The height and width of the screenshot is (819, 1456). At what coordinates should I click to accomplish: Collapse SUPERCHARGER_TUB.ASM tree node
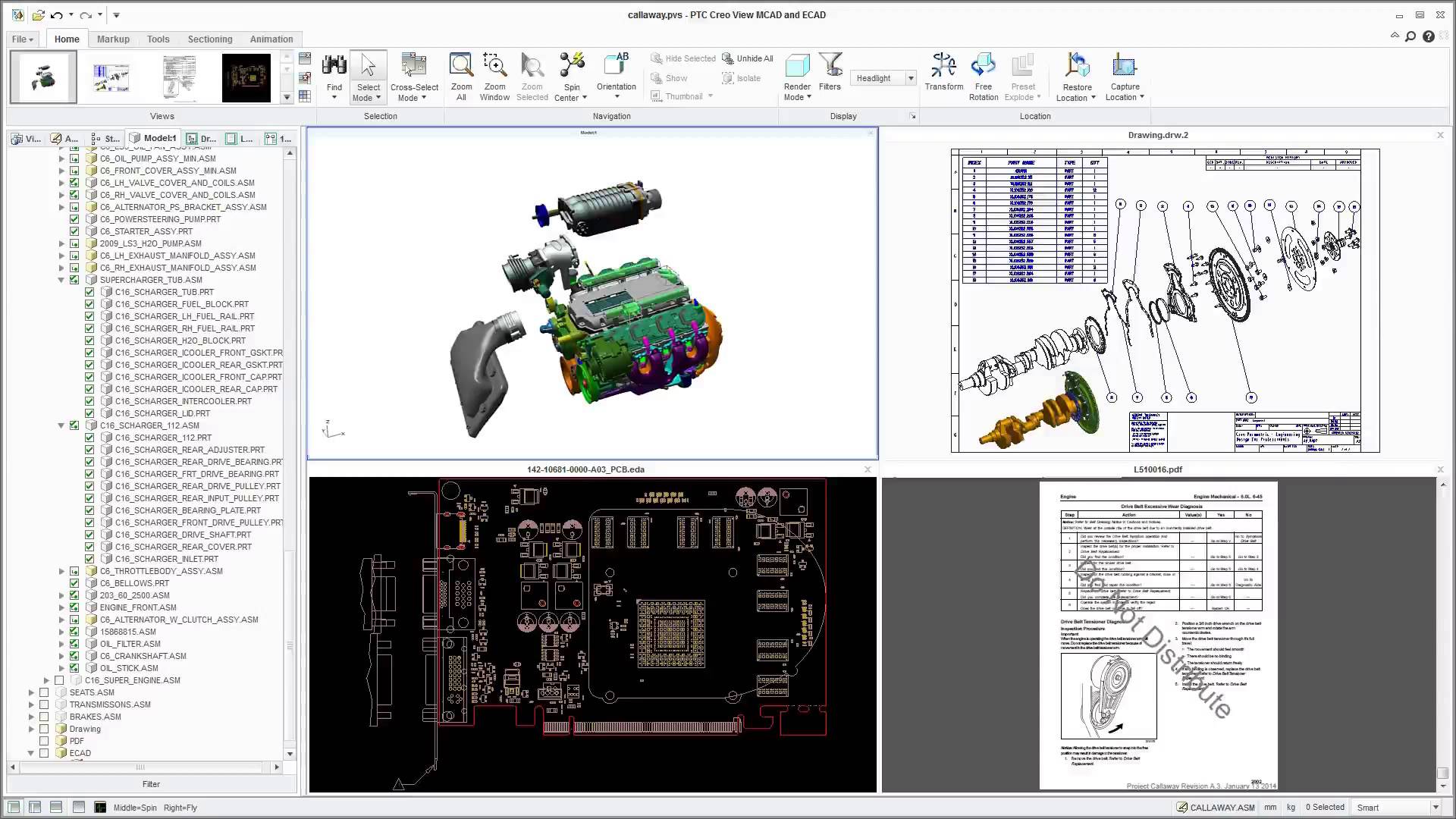(61, 280)
